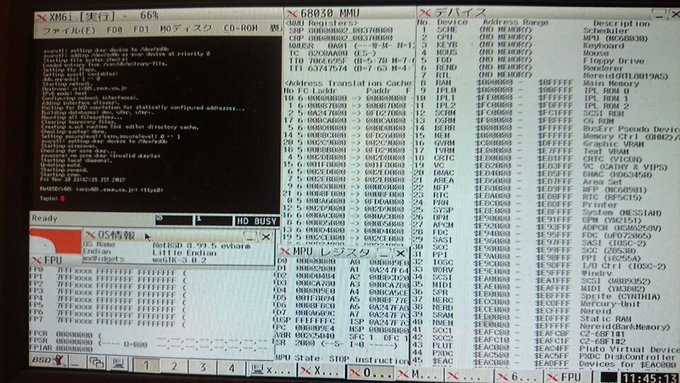
Task: Open the FD1 menu in XM6i
Action: pos(141,29)
